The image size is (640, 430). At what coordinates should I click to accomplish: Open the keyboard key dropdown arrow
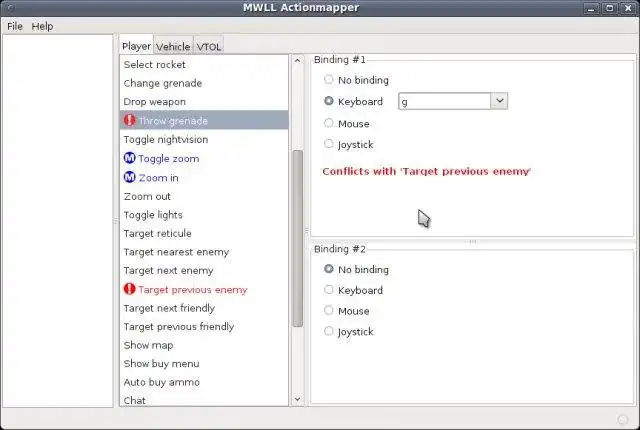coord(500,101)
